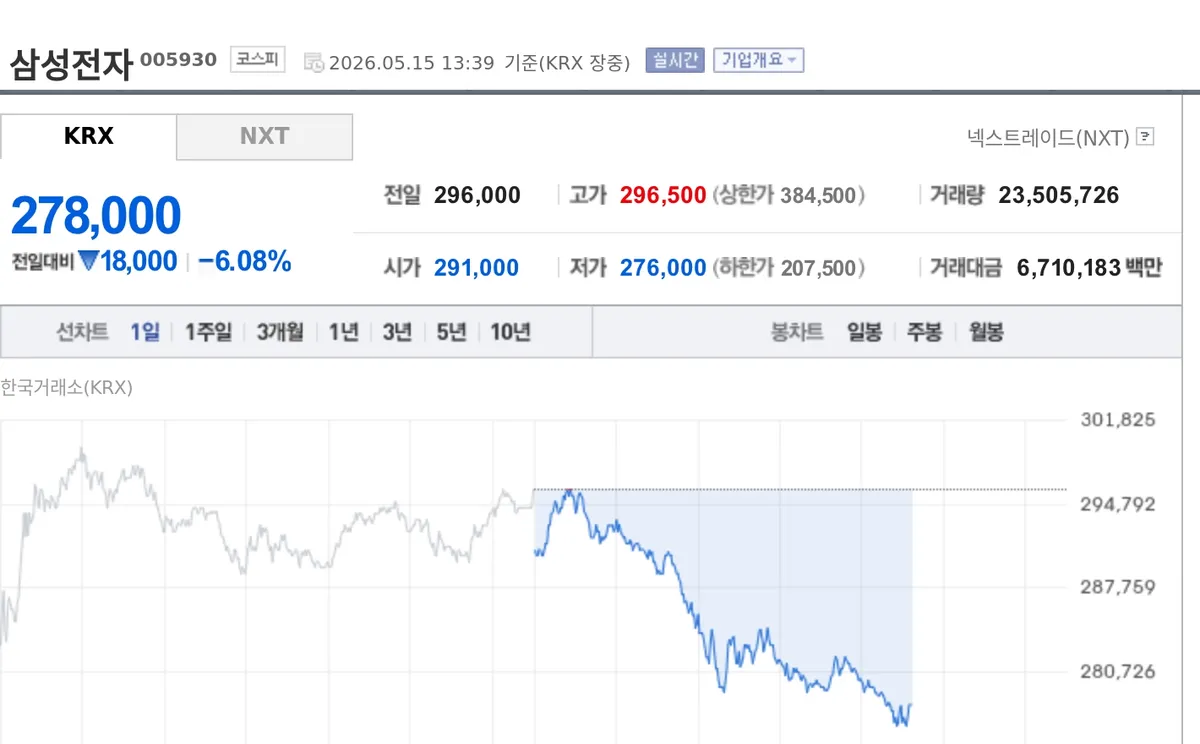Image resolution: width=1200 pixels, height=744 pixels.
Task: Expand the 기업개요 dropdown
Action: [758, 60]
